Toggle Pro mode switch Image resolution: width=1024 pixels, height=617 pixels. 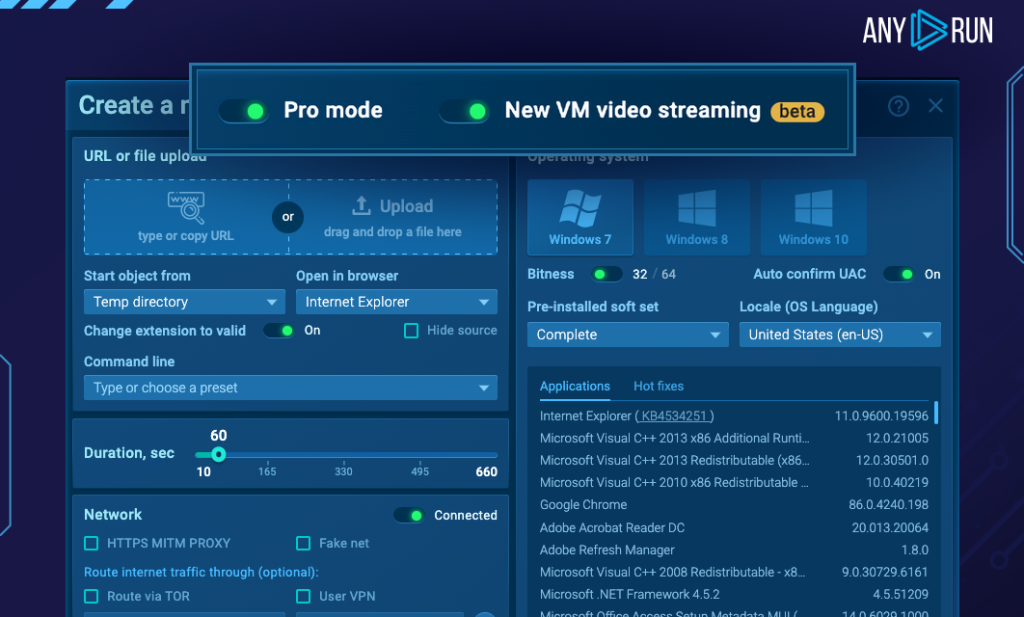click(x=244, y=111)
